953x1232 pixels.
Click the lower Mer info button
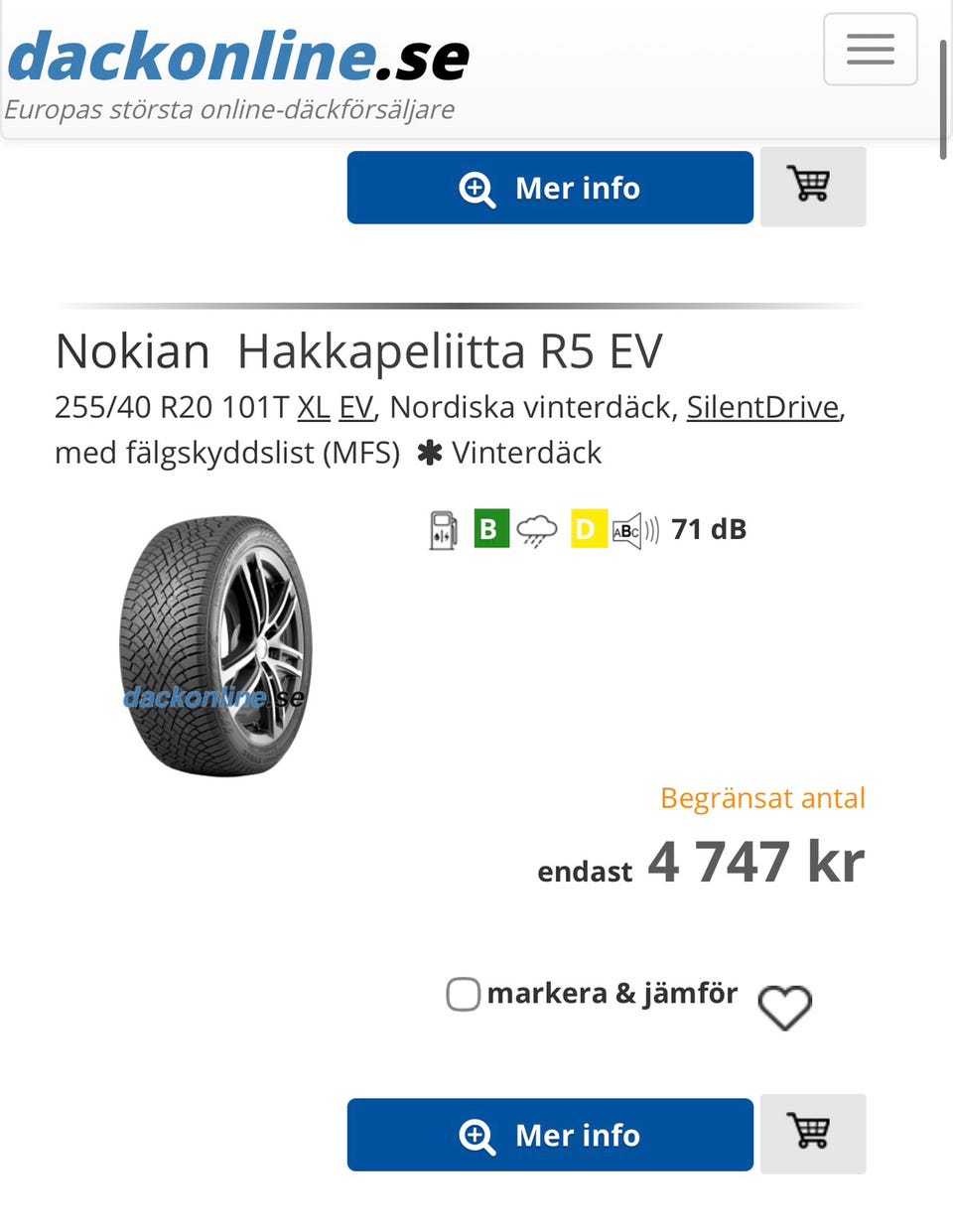coord(550,1135)
